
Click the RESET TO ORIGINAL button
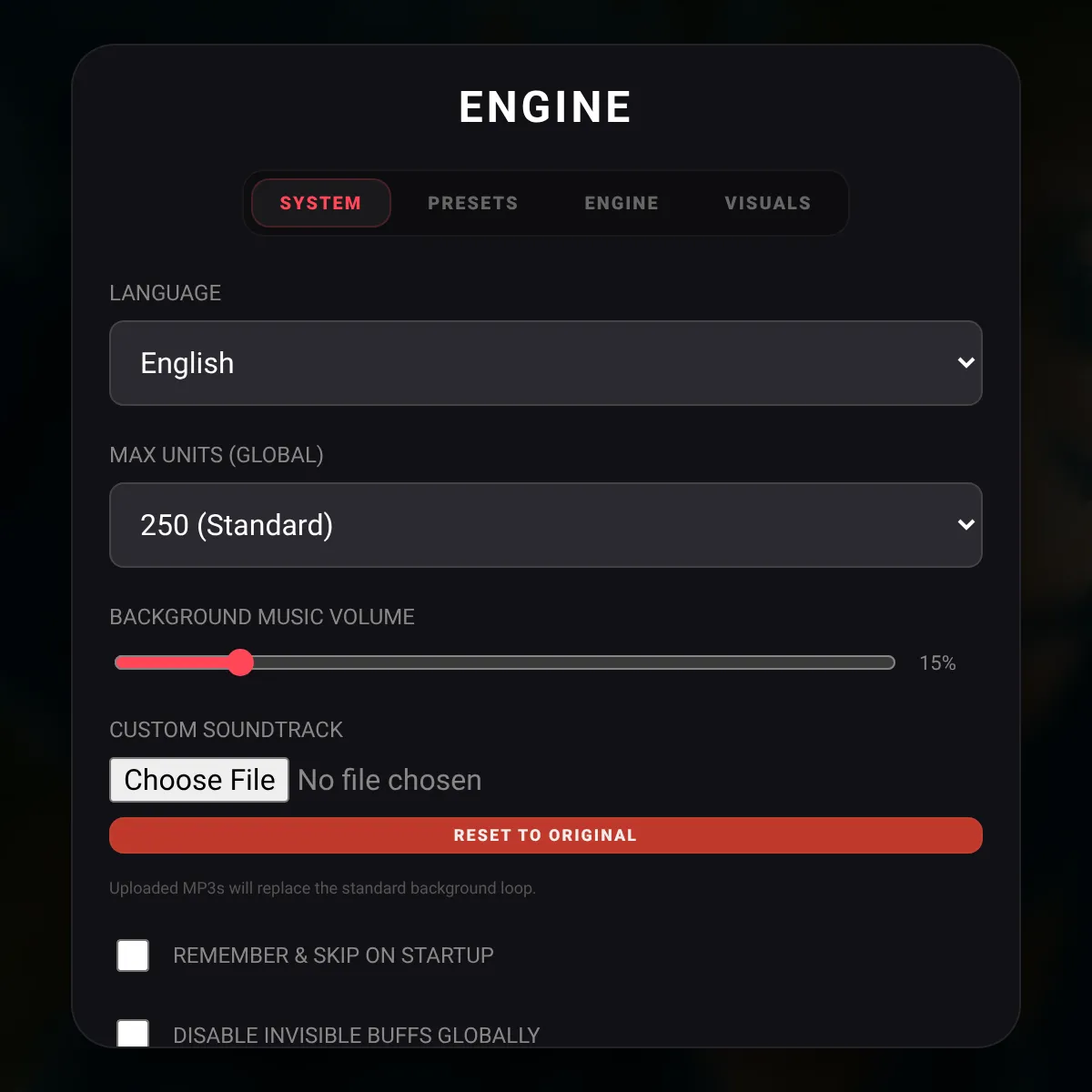click(546, 835)
